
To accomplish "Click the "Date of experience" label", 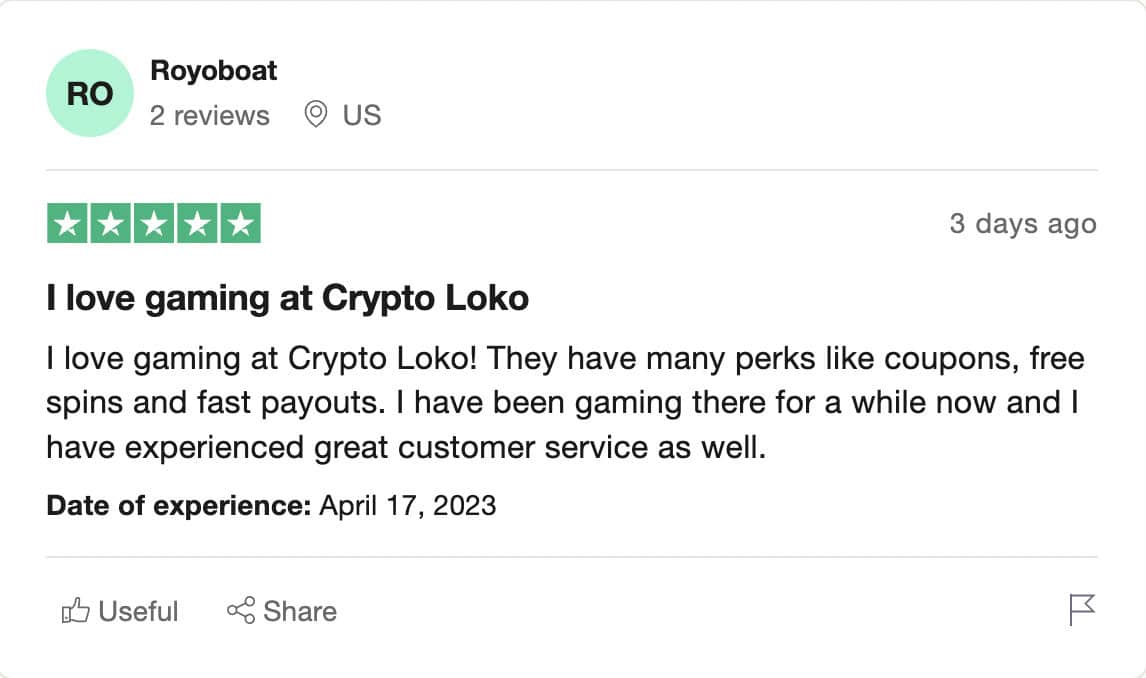I will coord(179,505).
